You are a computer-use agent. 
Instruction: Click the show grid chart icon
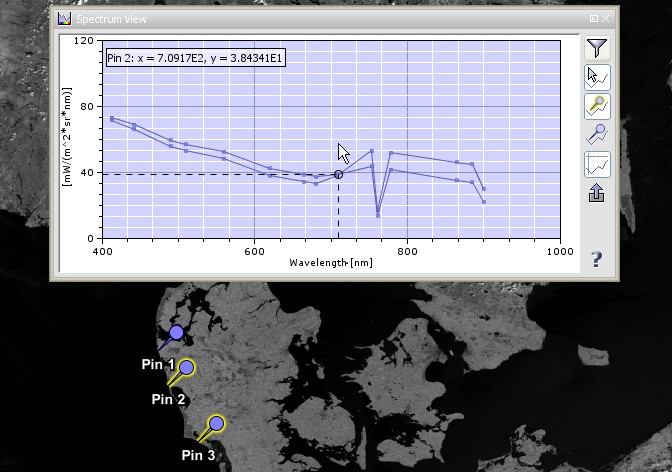(x=596, y=164)
